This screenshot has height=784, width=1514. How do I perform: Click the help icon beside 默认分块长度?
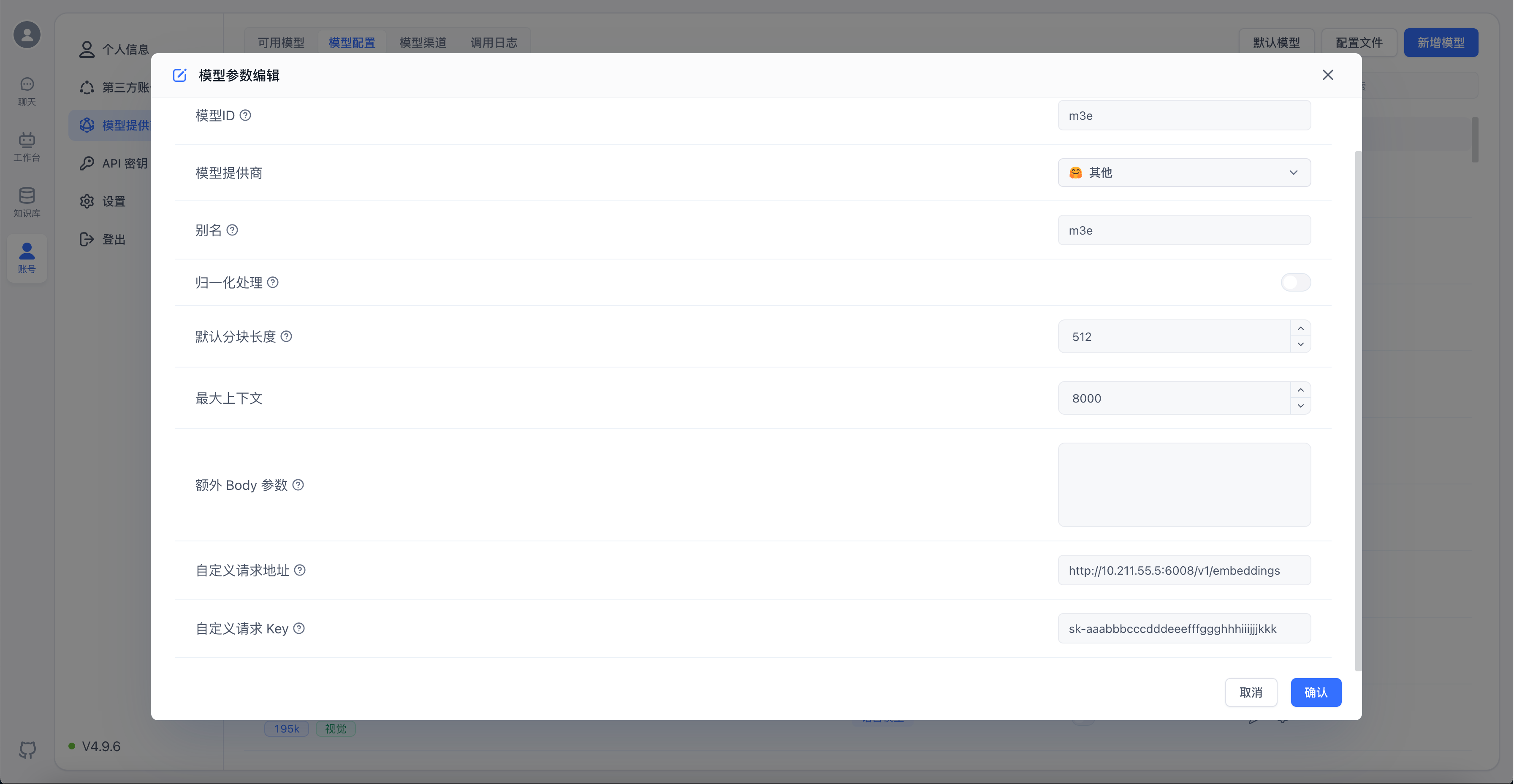(x=286, y=336)
